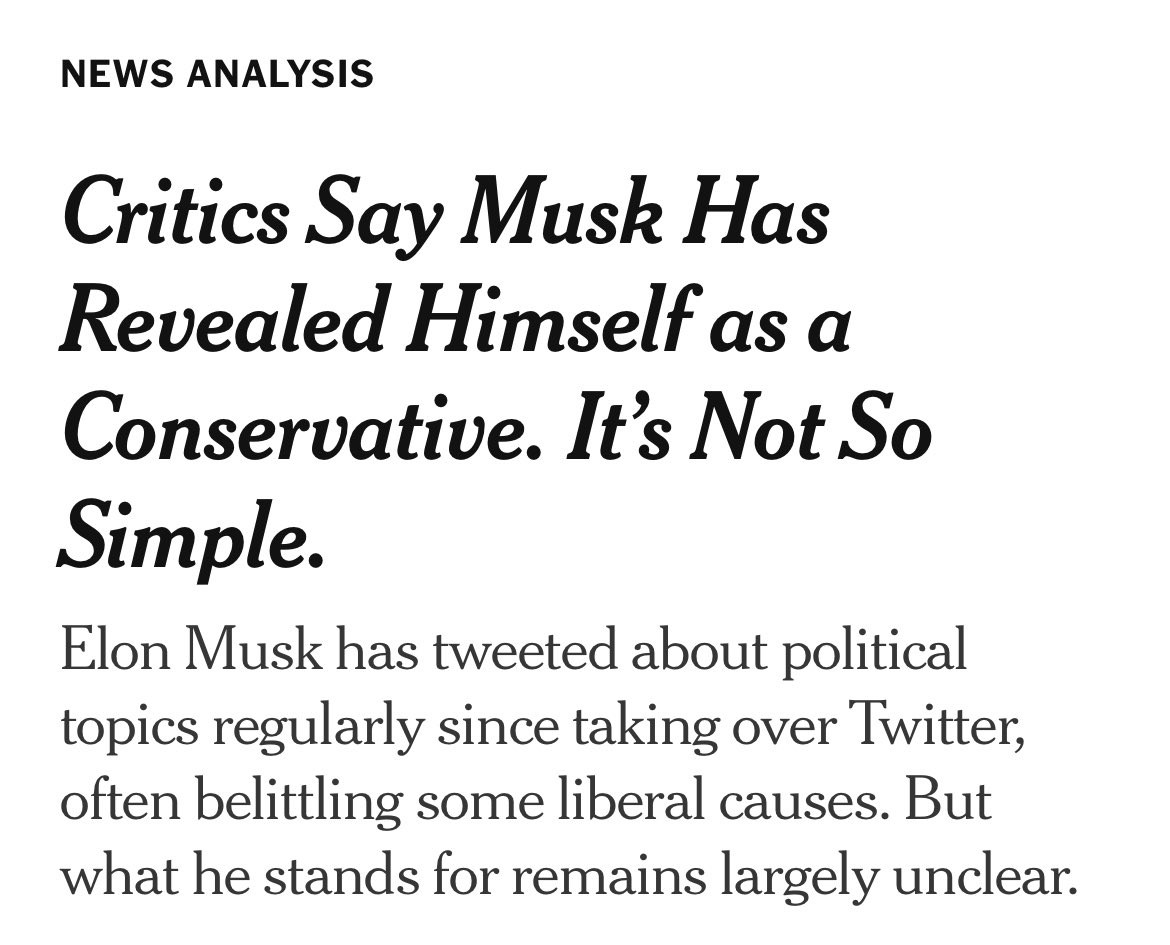Click "Elon Musk" in the summary text
1170x945 pixels.
pyautogui.click(x=192, y=651)
